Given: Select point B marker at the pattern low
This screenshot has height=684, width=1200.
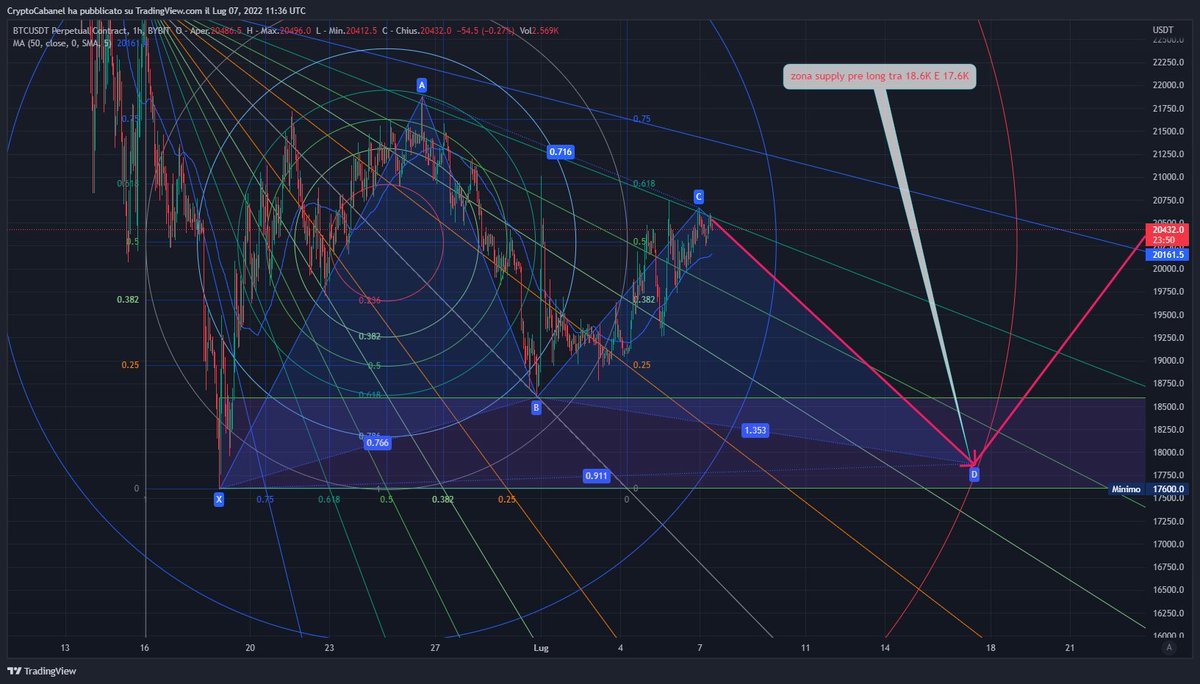Looking at the screenshot, I should 536,406.
